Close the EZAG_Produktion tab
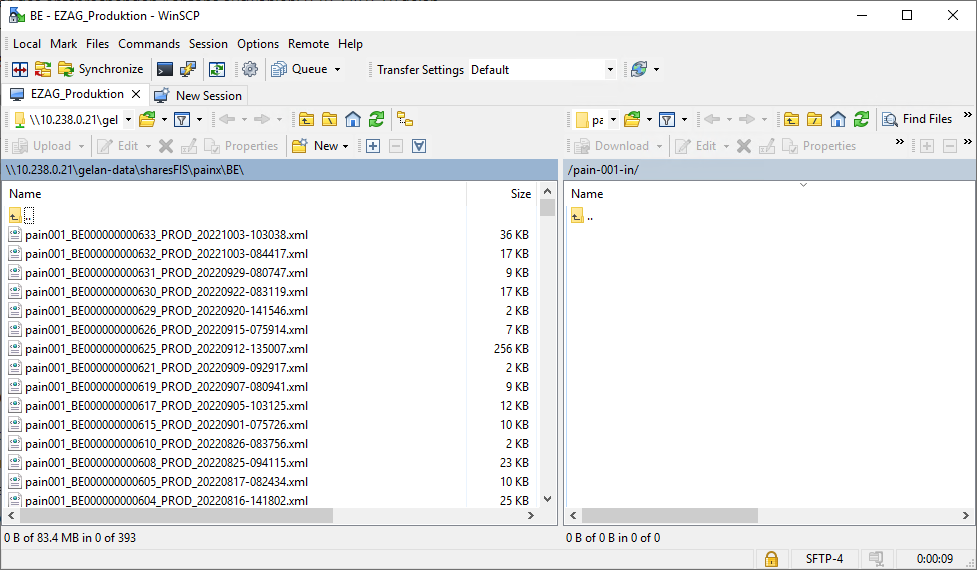The image size is (977, 570). (136, 95)
